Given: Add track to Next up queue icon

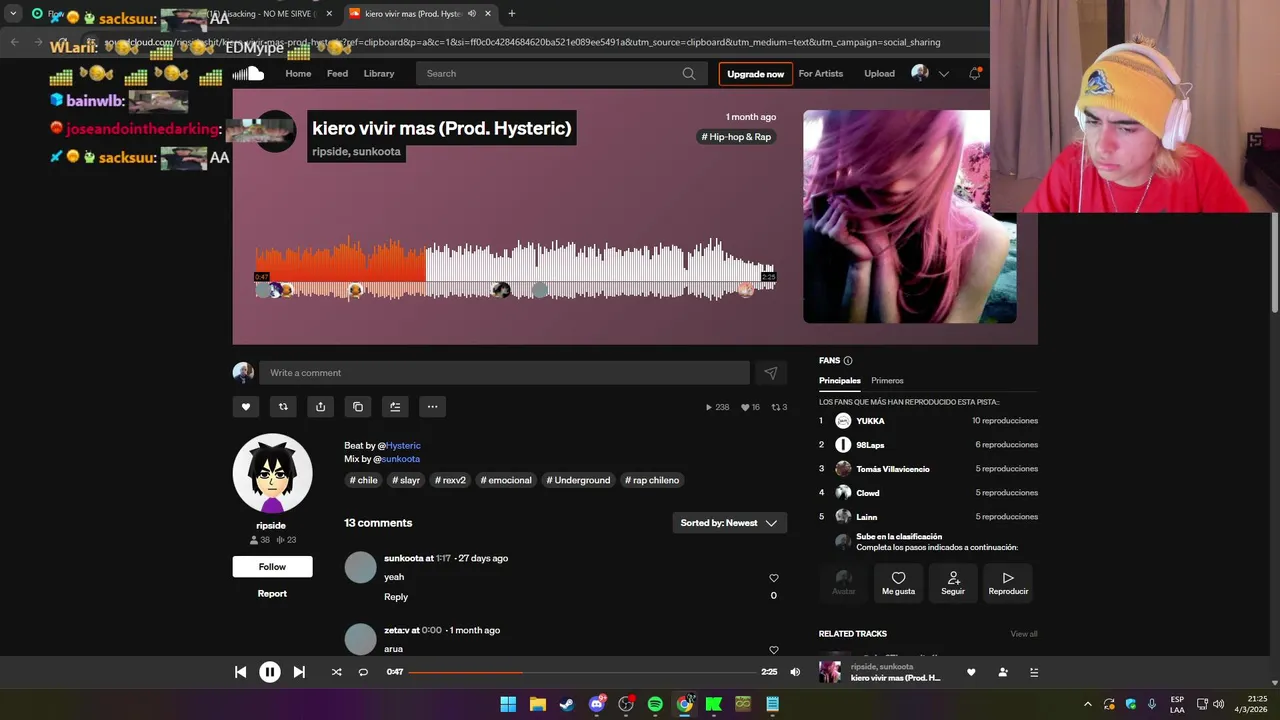Looking at the screenshot, I should 395,407.
